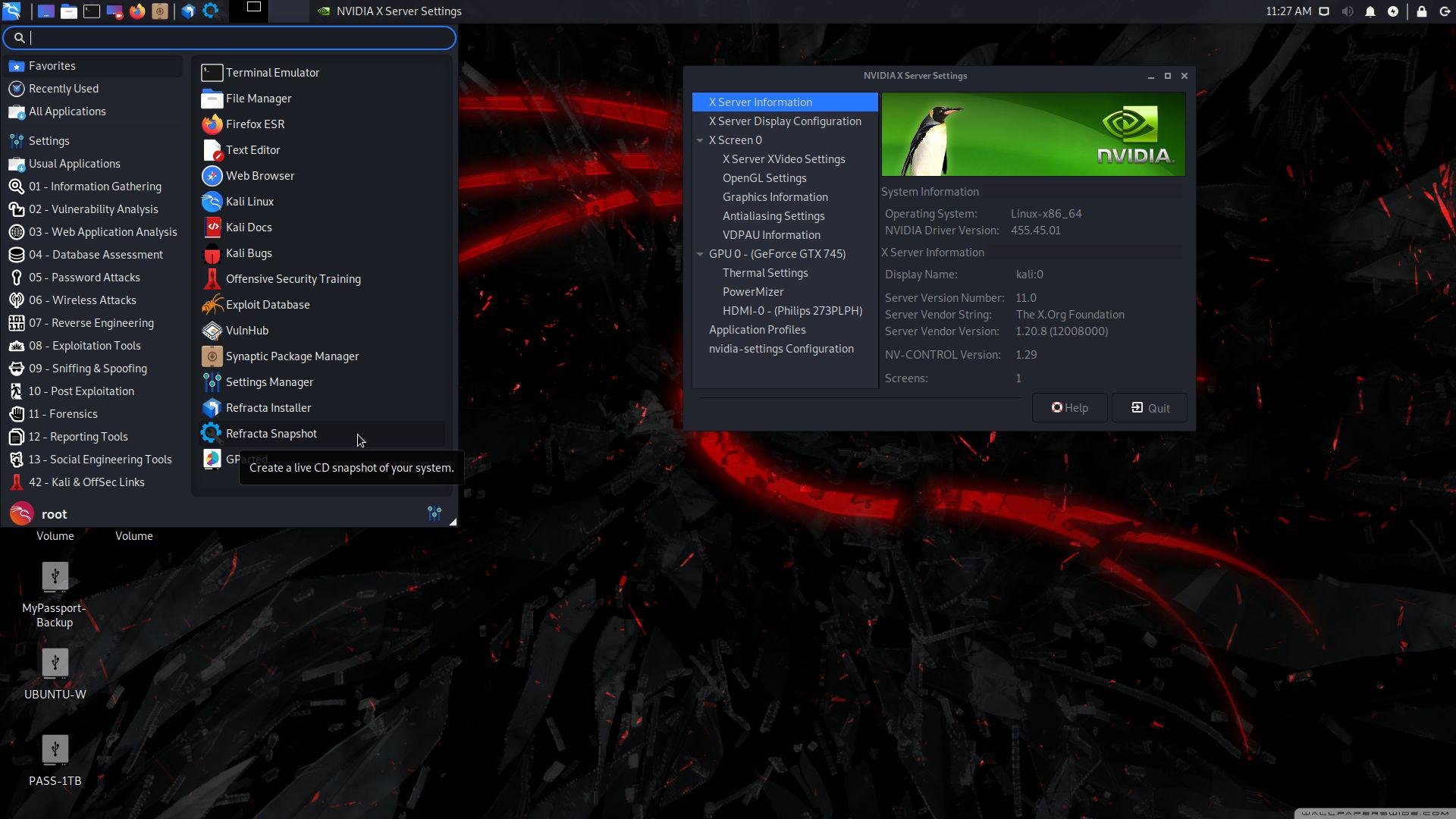The width and height of the screenshot is (1456, 819).
Task: Select OpenGL Settings tree item
Action: pyautogui.click(x=764, y=178)
